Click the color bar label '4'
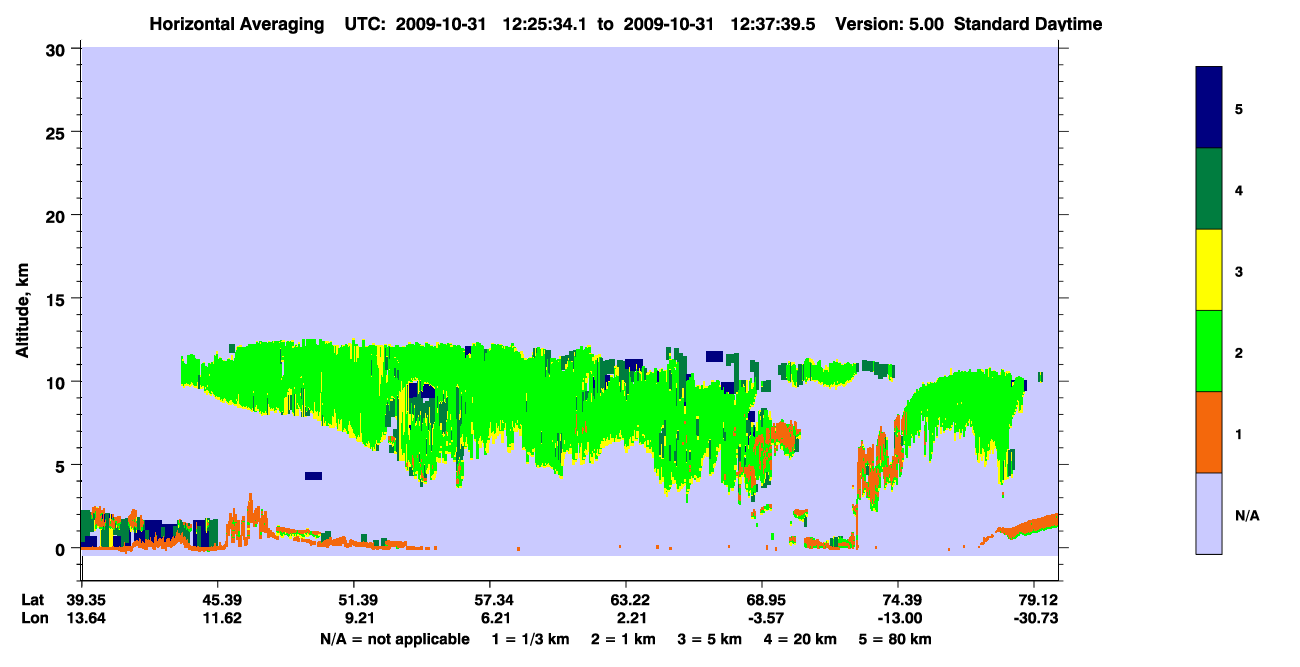Screen dimensions: 1300x667 click(x=1239, y=189)
